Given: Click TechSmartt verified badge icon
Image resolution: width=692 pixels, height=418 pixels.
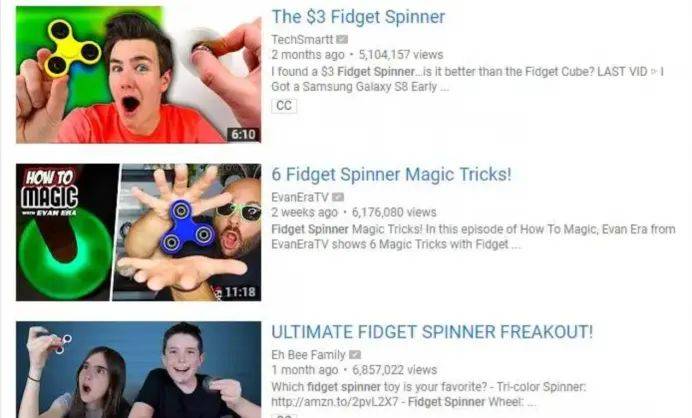Looking at the screenshot, I should coord(342,39).
